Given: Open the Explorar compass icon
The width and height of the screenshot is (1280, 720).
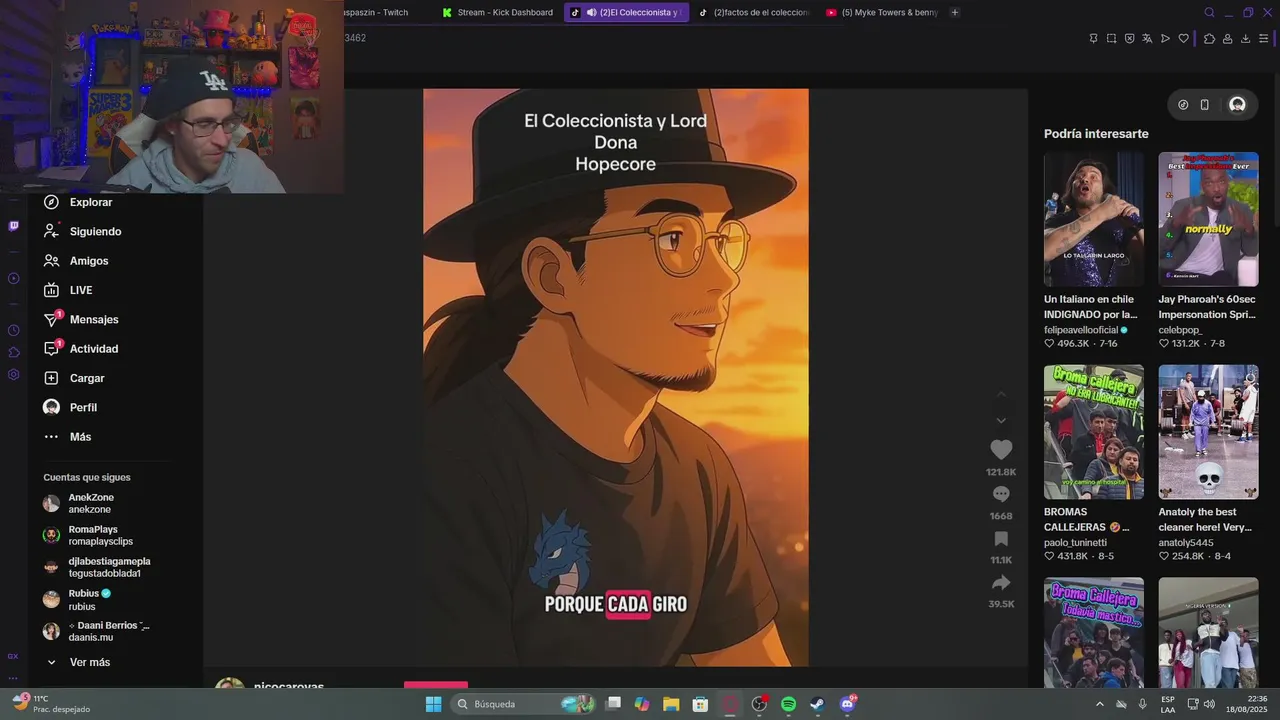Looking at the screenshot, I should pyautogui.click(x=51, y=202).
